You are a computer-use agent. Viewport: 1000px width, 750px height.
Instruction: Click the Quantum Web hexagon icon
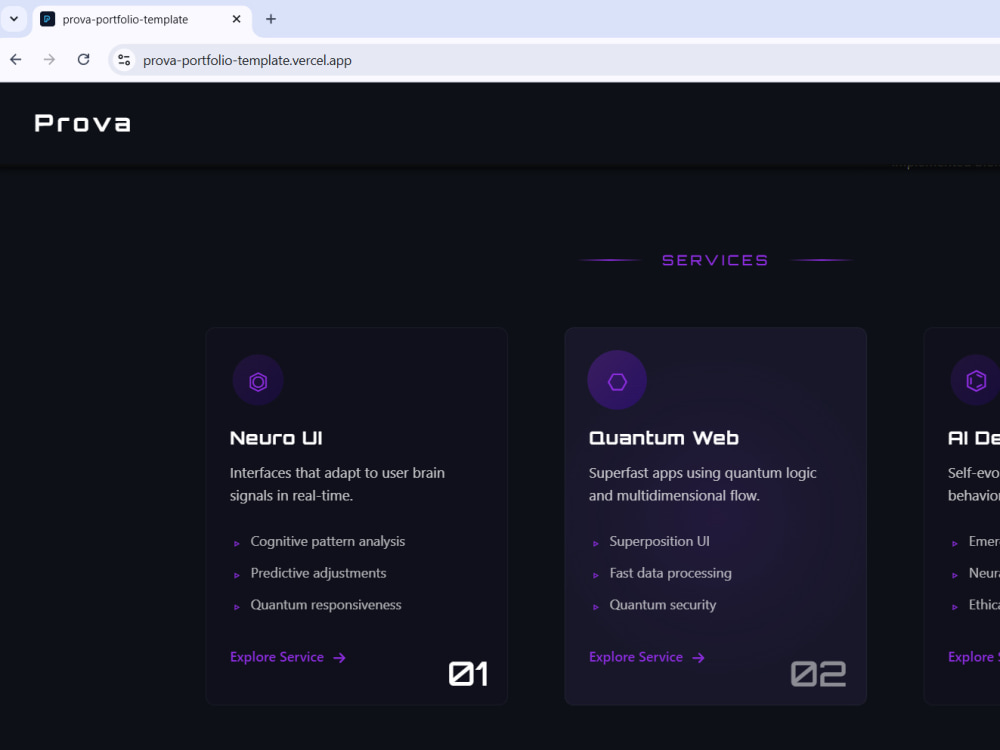point(617,381)
